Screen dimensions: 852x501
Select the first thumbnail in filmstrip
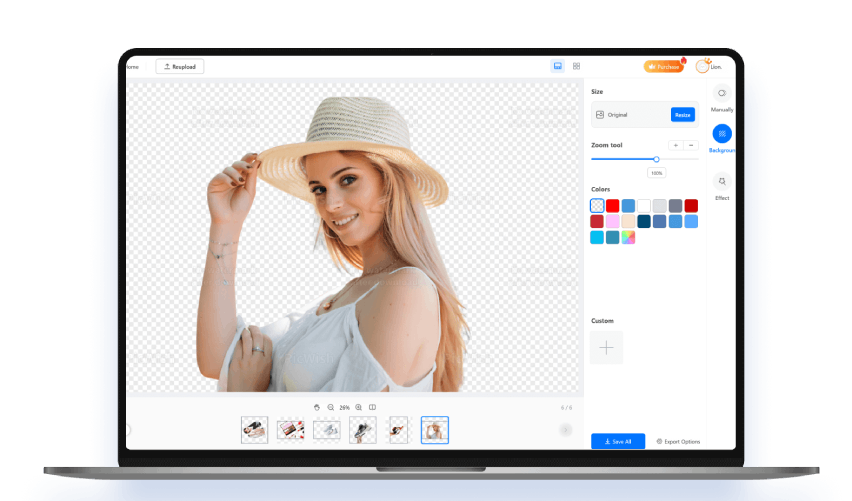[x=254, y=430]
